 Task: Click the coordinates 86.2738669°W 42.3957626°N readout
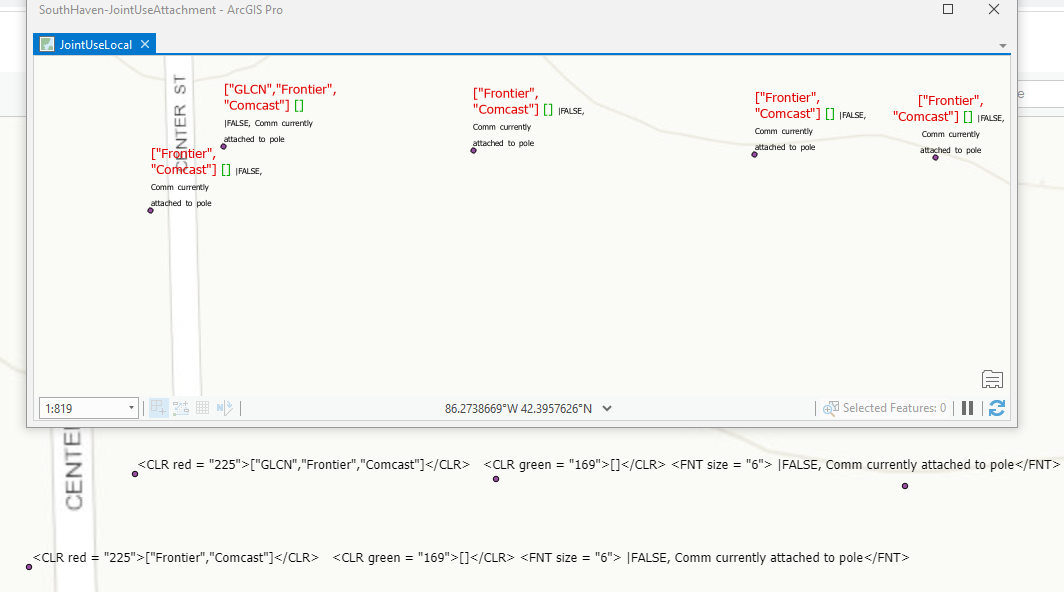518,409
